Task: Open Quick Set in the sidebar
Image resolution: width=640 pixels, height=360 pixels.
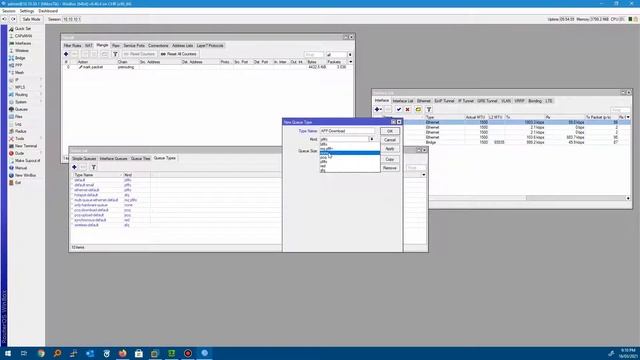Action: tap(22, 29)
